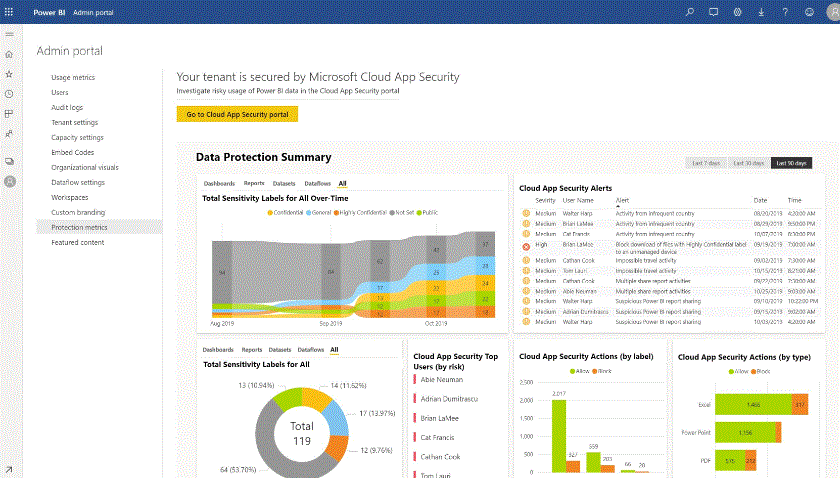Select Cathan Cook in top users list
The width and height of the screenshot is (840, 478).
coord(440,457)
